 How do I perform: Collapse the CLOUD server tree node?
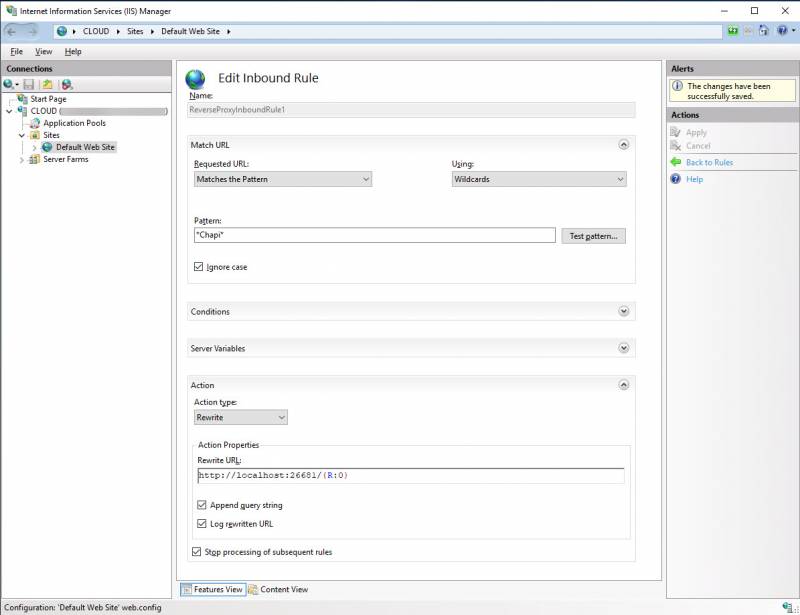pos(9,111)
